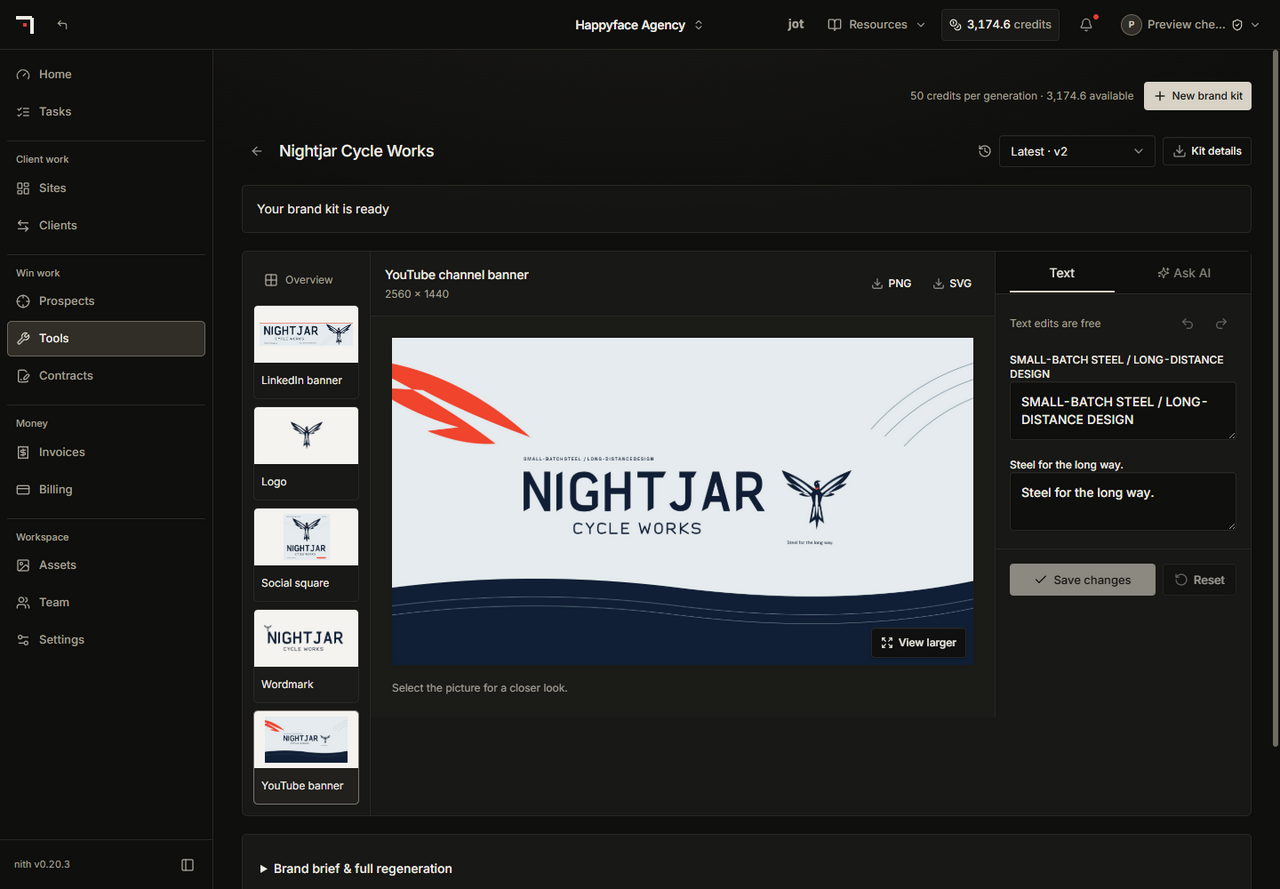
Task: Expand the Resources dropdown
Action: point(876,25)
